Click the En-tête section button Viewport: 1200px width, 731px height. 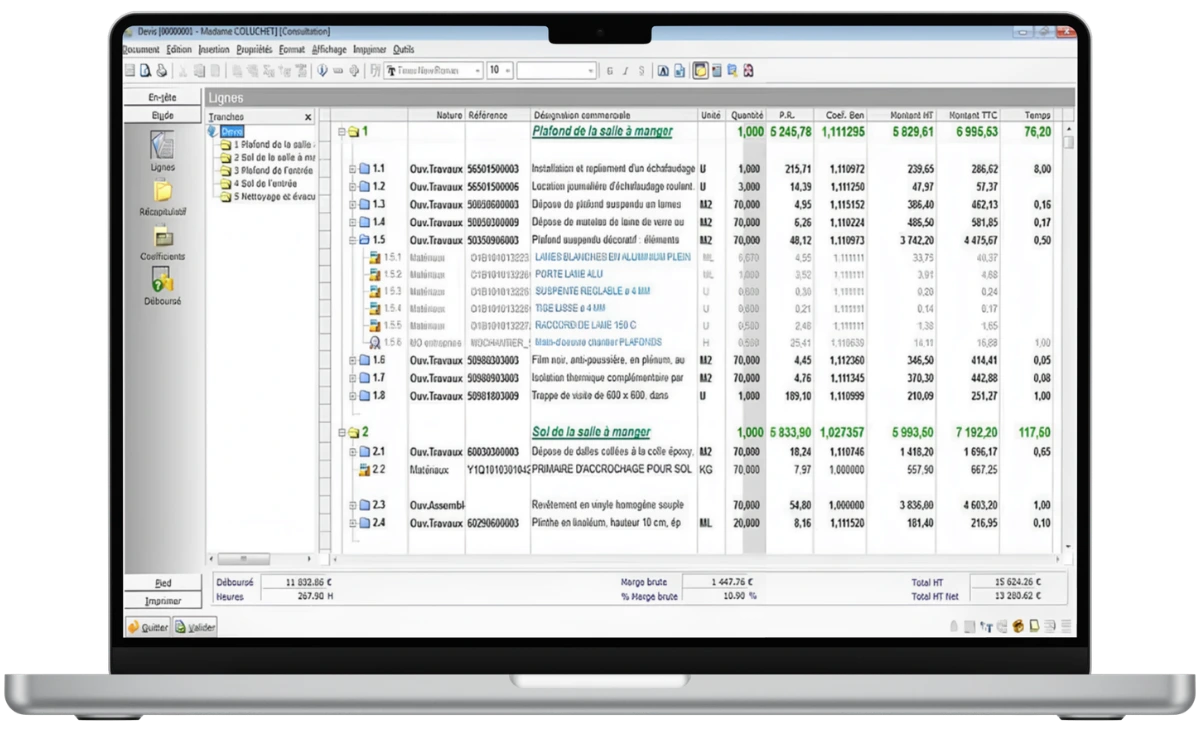point(162,98)
